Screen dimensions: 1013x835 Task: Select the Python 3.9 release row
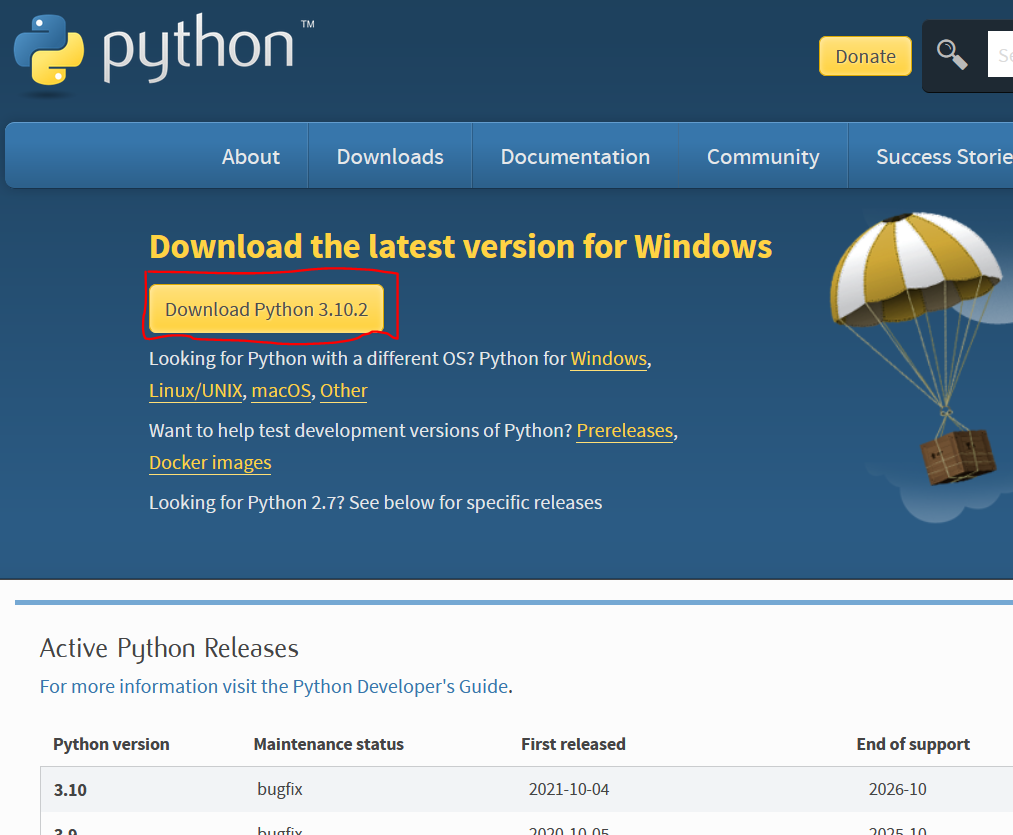coord(69,830)
